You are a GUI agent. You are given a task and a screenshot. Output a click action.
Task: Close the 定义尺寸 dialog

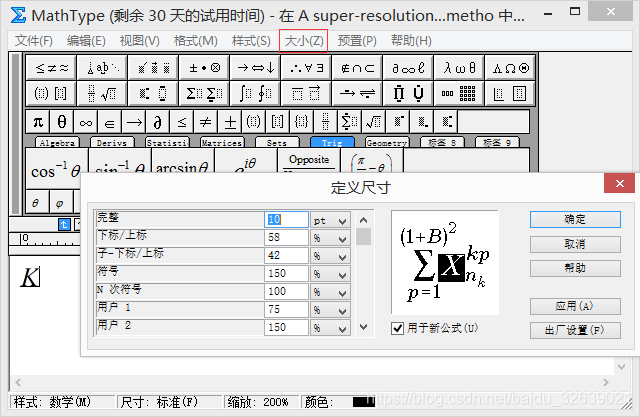pos(619,183)
